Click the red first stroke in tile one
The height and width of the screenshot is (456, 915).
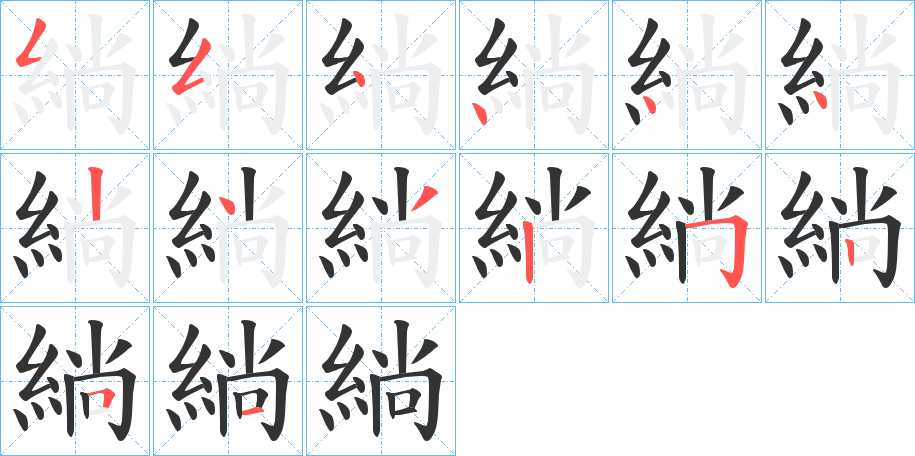tap(31, 43)
